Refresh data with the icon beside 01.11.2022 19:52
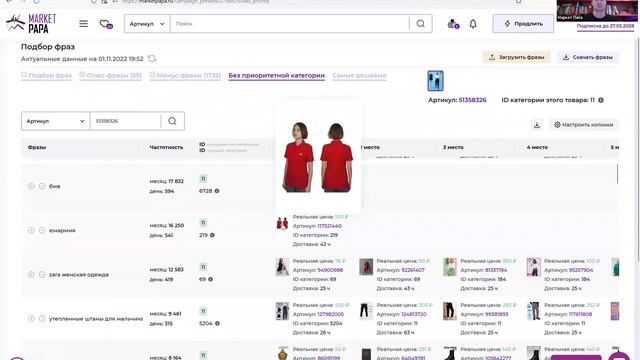 coord(152,59)
